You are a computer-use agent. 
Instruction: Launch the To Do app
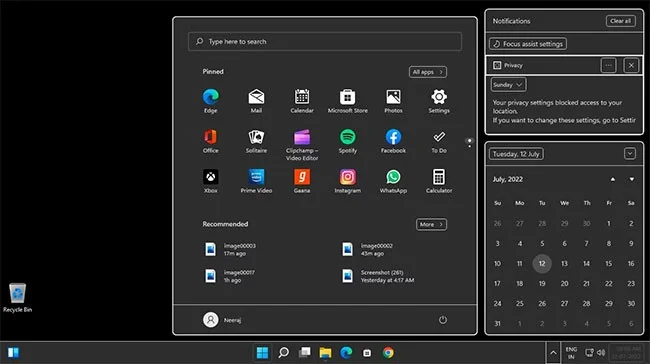[439, 141]
